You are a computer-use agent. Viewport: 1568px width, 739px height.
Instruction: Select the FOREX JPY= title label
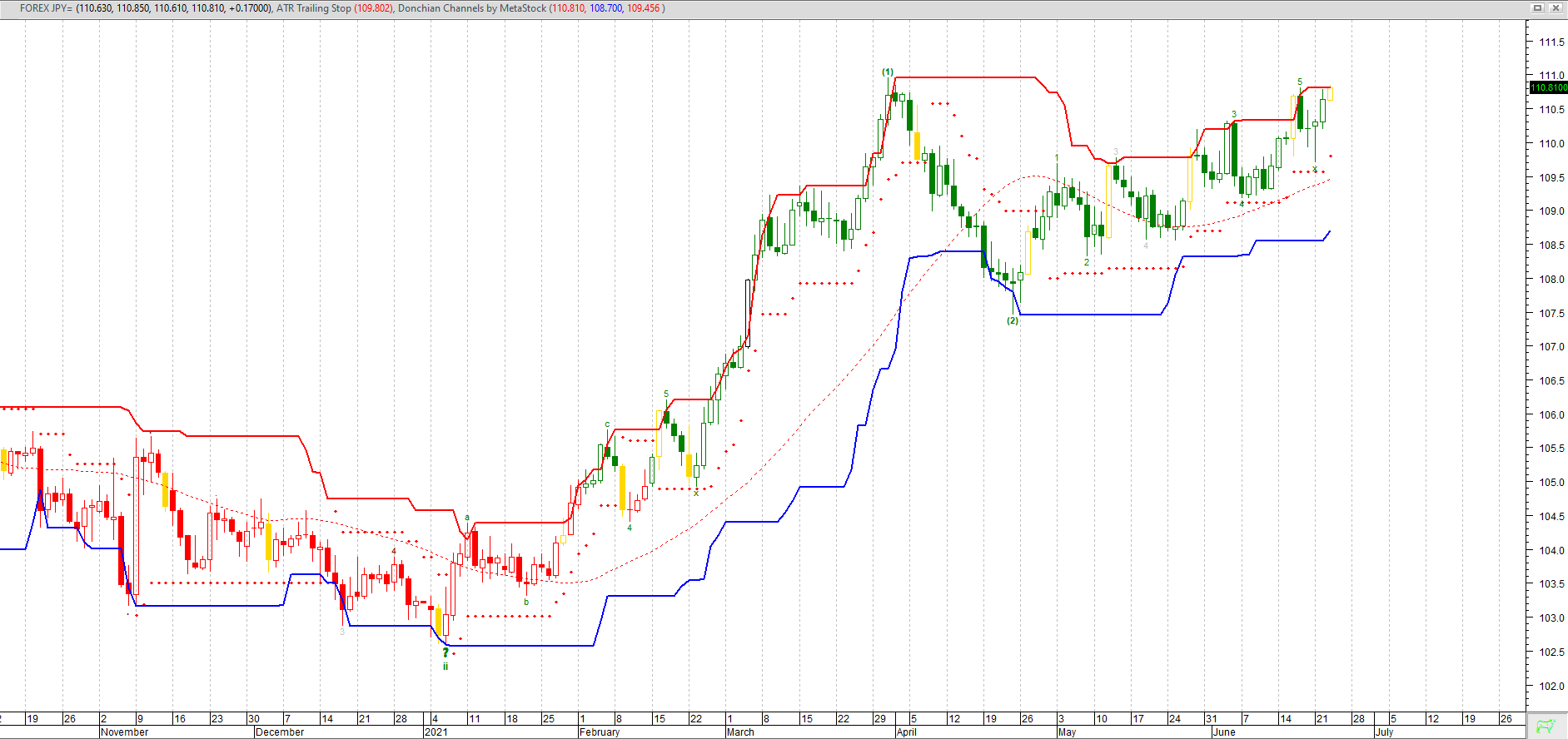pos(46,8)
